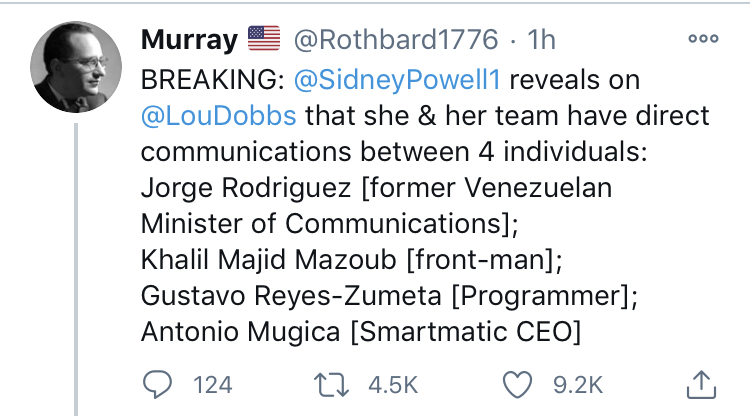The image size is (750, 416).
Task: Like the tweet with the heart icon
Action: (x=517, y=385)
